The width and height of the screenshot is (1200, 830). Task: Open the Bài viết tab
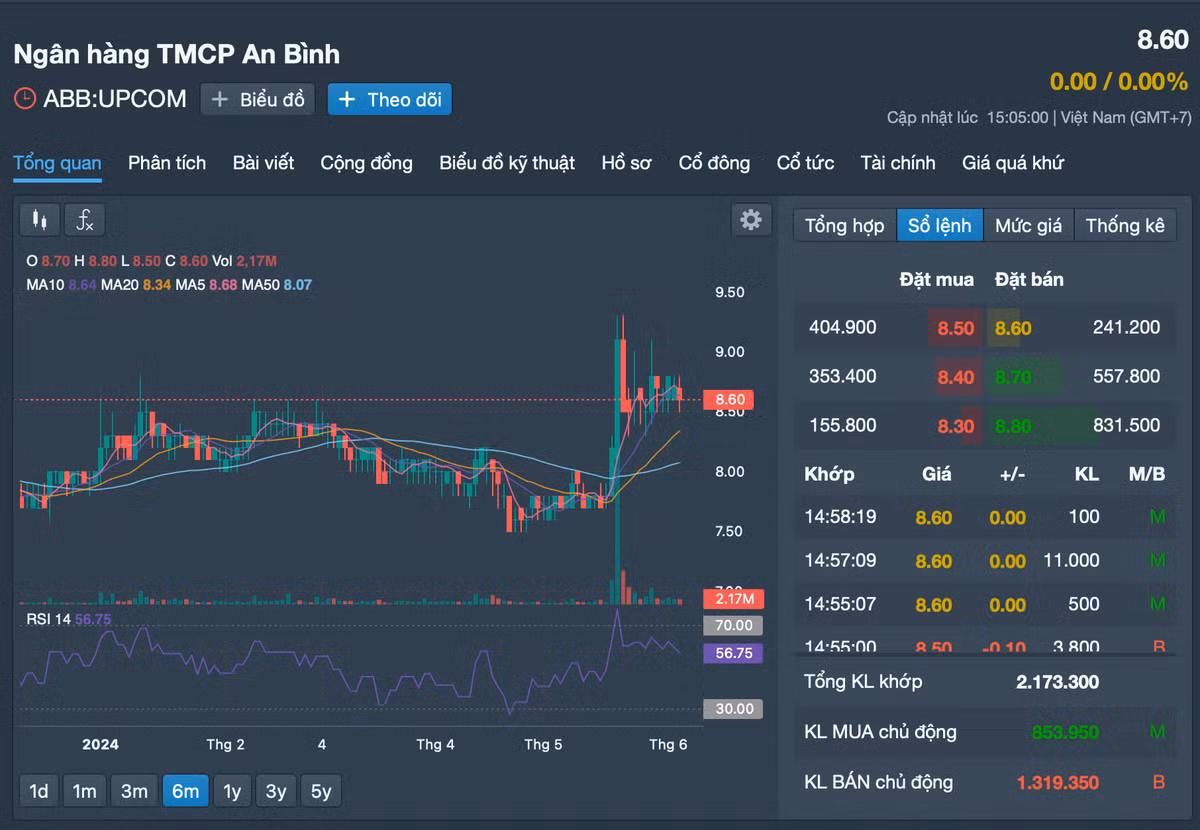pyautogui.click(x=263, y=163)
